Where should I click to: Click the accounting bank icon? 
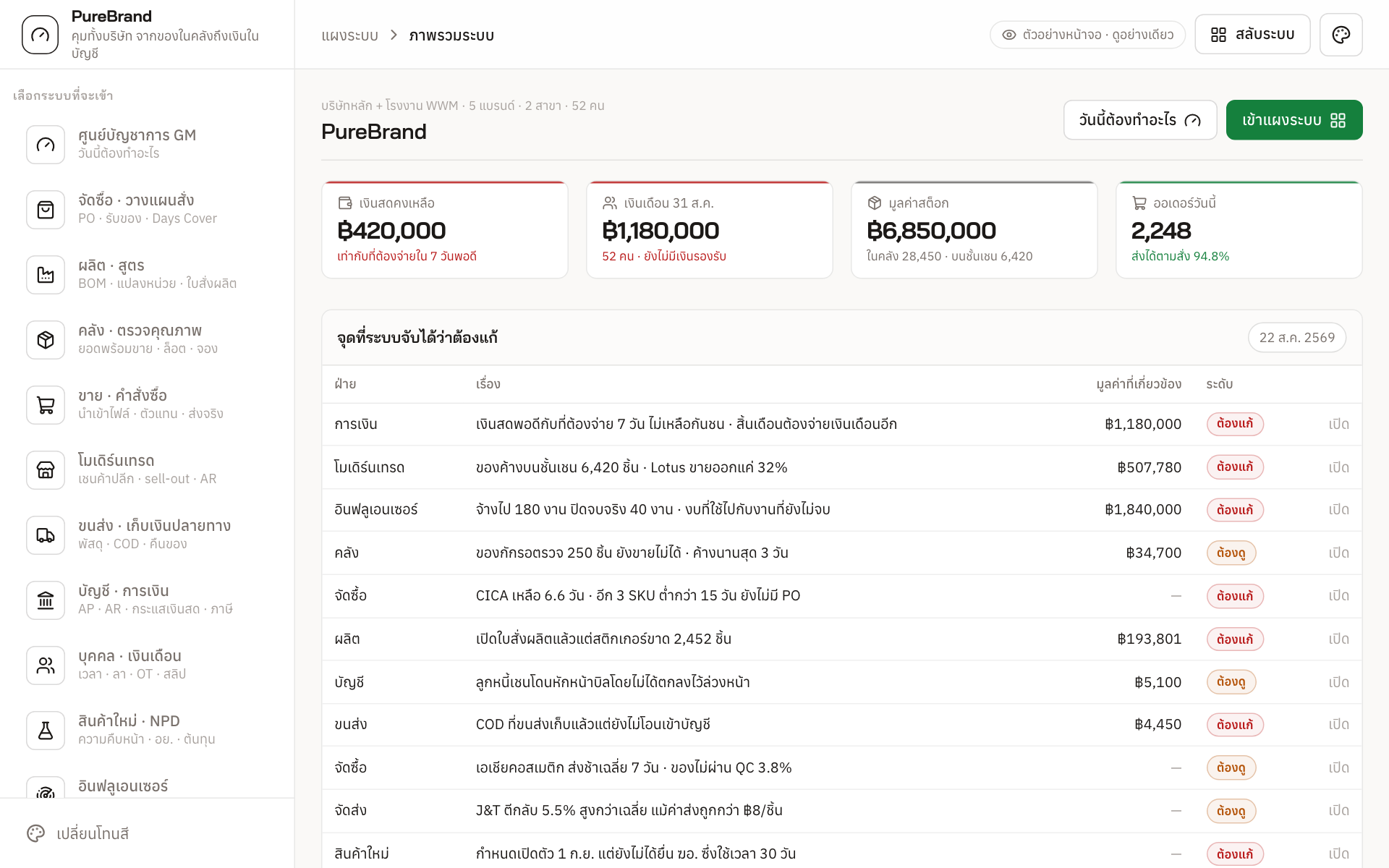46,600
